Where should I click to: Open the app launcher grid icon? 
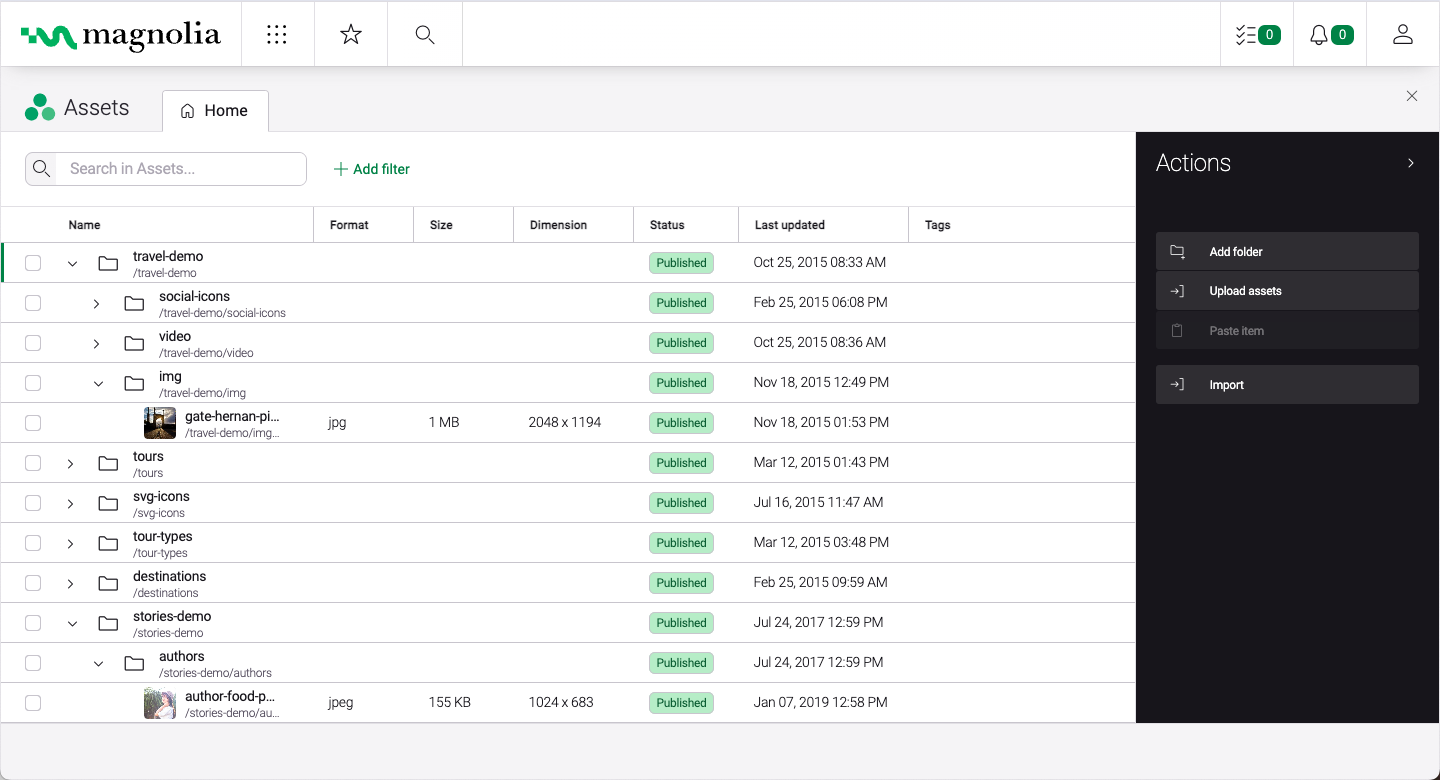click(277, 35)
